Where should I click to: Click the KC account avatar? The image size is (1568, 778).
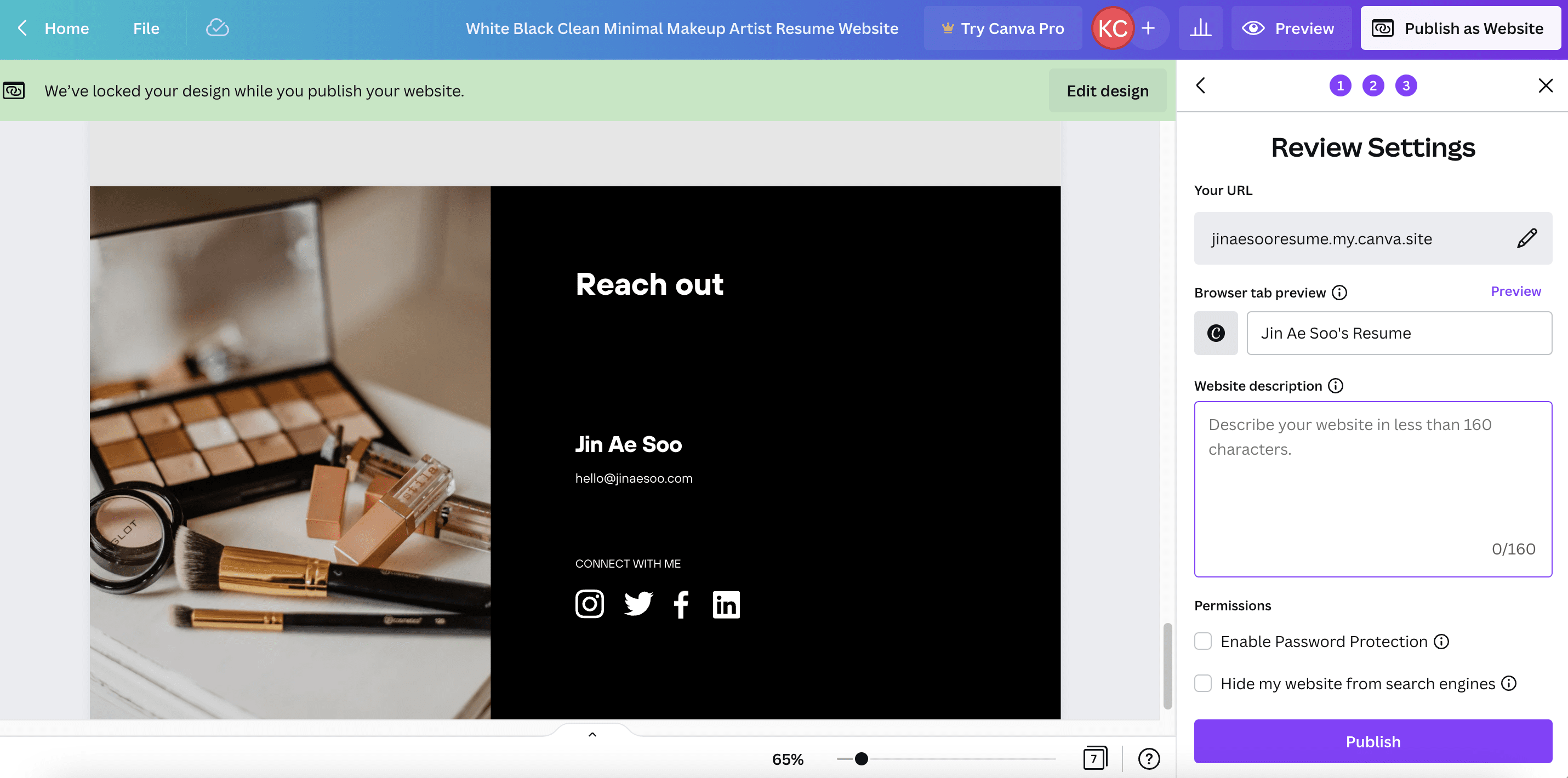point(1112,27)
